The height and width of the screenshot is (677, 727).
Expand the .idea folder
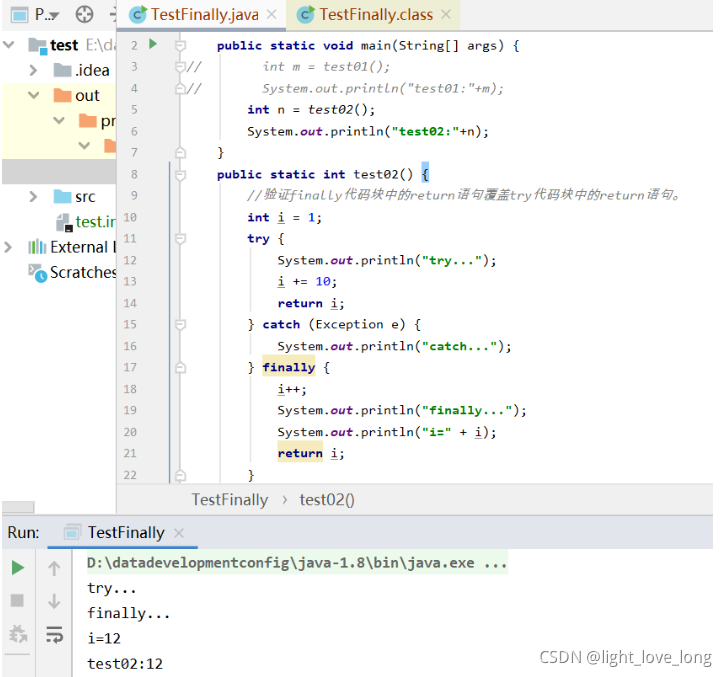point(33,70)
